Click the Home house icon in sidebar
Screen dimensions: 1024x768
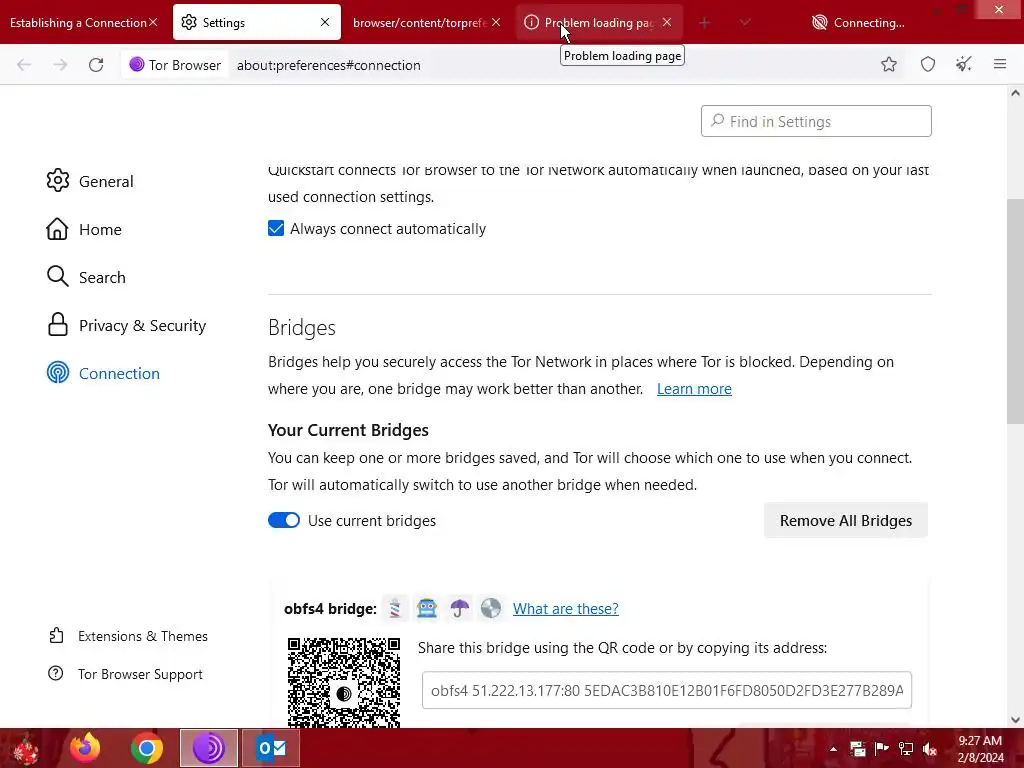[57, 229]
